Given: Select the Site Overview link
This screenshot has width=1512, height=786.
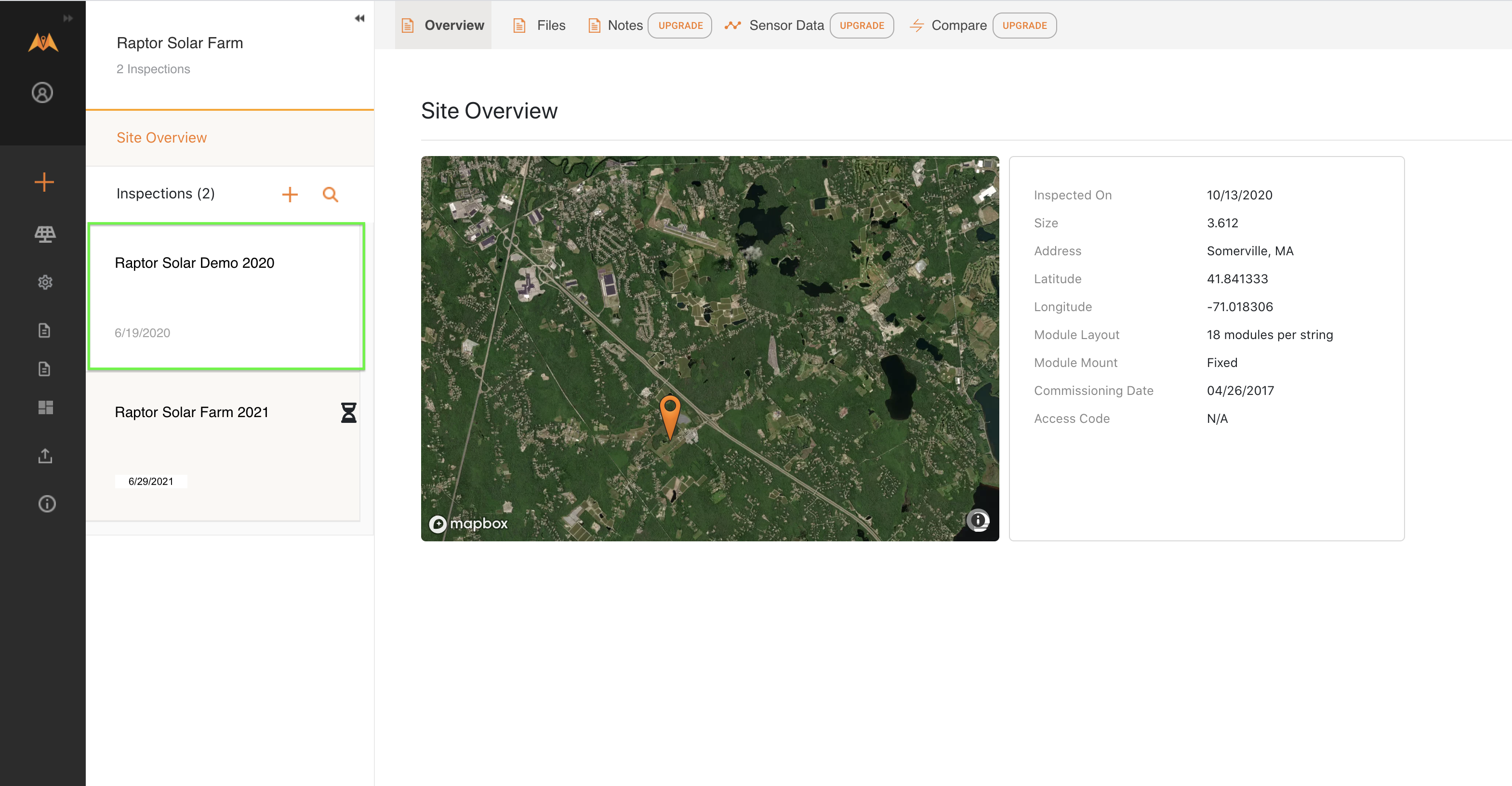Looking at the screenshot, I should pyautogui.click(x=161, y=137).
